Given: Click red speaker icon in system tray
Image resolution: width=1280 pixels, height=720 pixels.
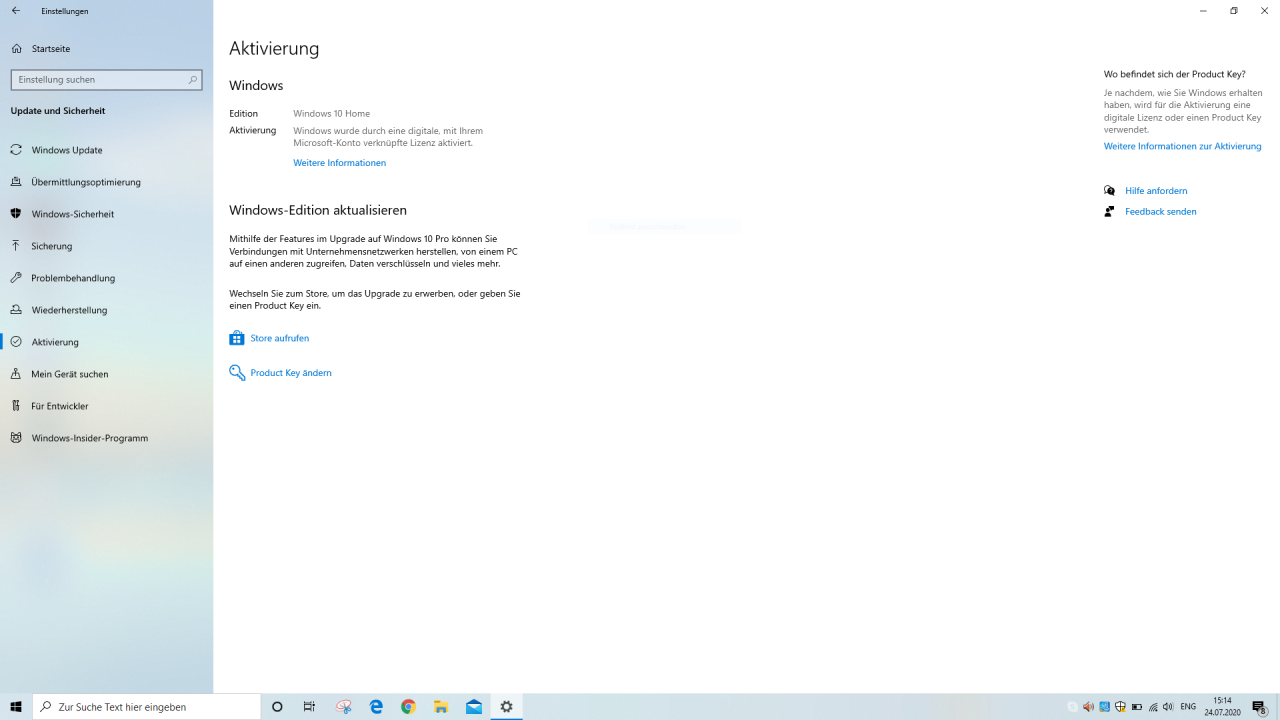Looking at the screenshot, I should pos(1089,707).
